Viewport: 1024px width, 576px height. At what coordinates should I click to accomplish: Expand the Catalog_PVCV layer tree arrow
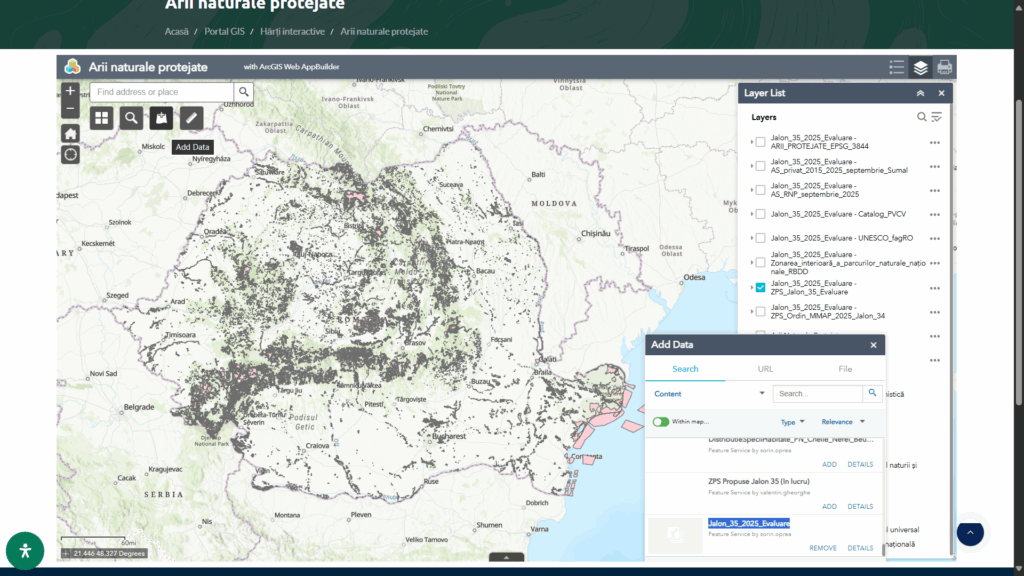point(752,214)
